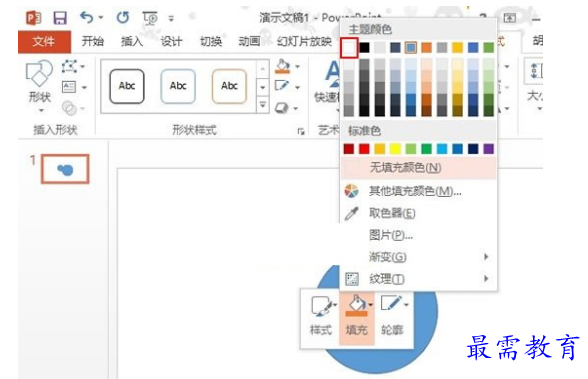Apply the black outline Abc style
The width and height of the screenshot is (588, 379).
point(127,86)
